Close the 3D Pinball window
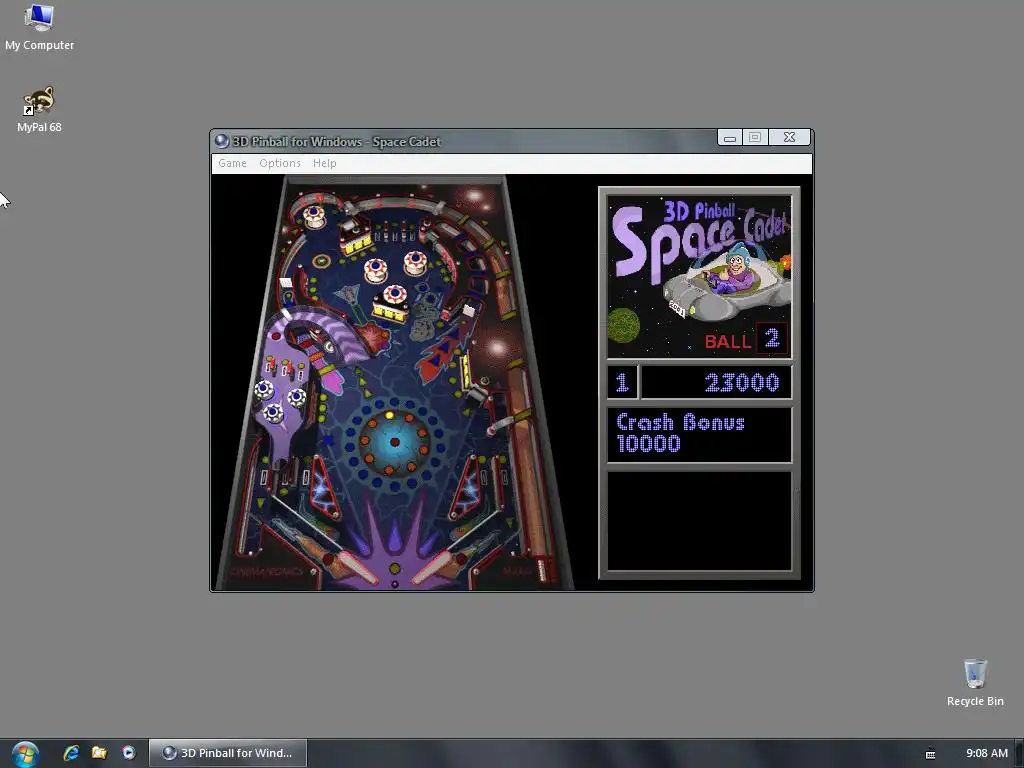1024x768 pixels. (x=790, y=137)
